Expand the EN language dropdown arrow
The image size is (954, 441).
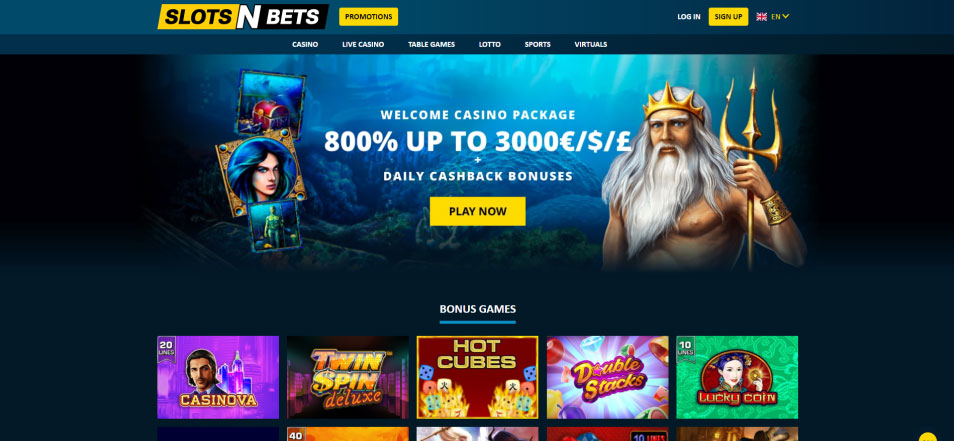785,16
